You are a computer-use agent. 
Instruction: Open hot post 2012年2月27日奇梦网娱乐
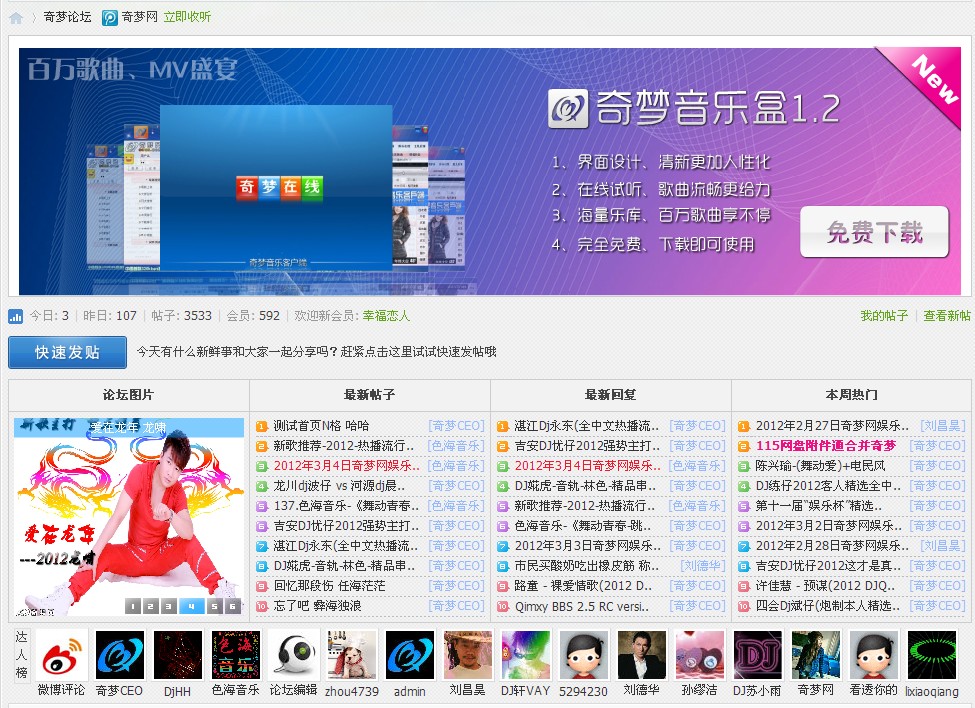tap(833, 426)
